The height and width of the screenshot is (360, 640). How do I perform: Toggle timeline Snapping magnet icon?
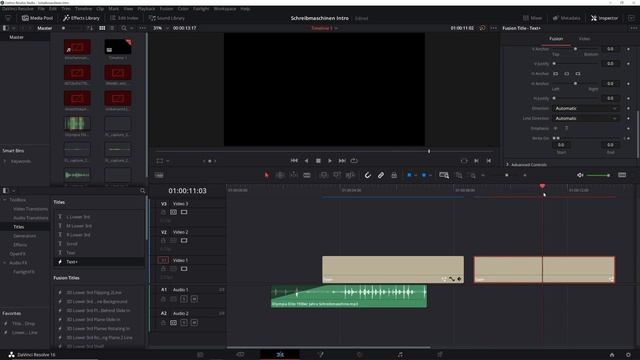pyautogui.click(x=367, y=175)
